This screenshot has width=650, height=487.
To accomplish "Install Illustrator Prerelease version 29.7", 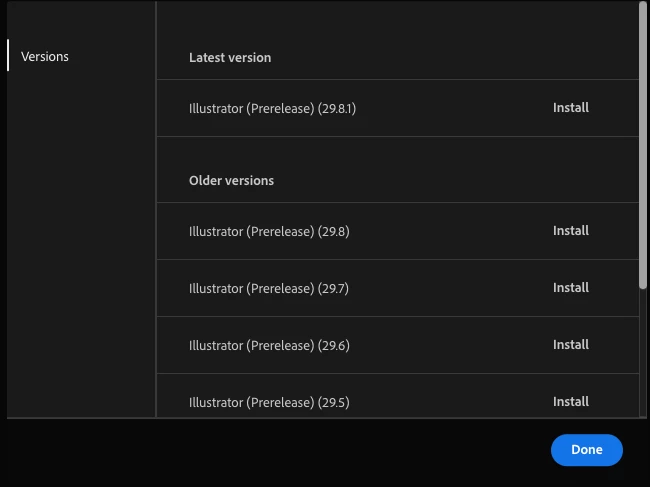I will 570,288.
